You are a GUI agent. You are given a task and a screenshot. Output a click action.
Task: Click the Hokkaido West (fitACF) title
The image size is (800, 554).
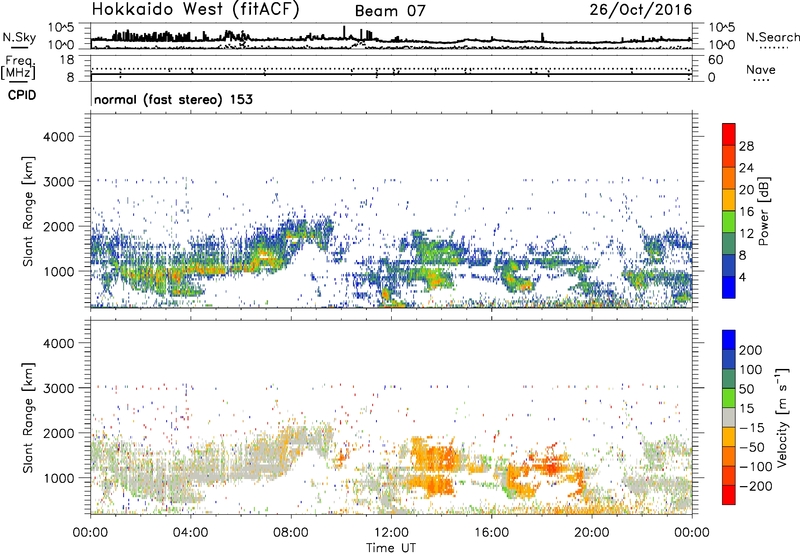(195, 9)
